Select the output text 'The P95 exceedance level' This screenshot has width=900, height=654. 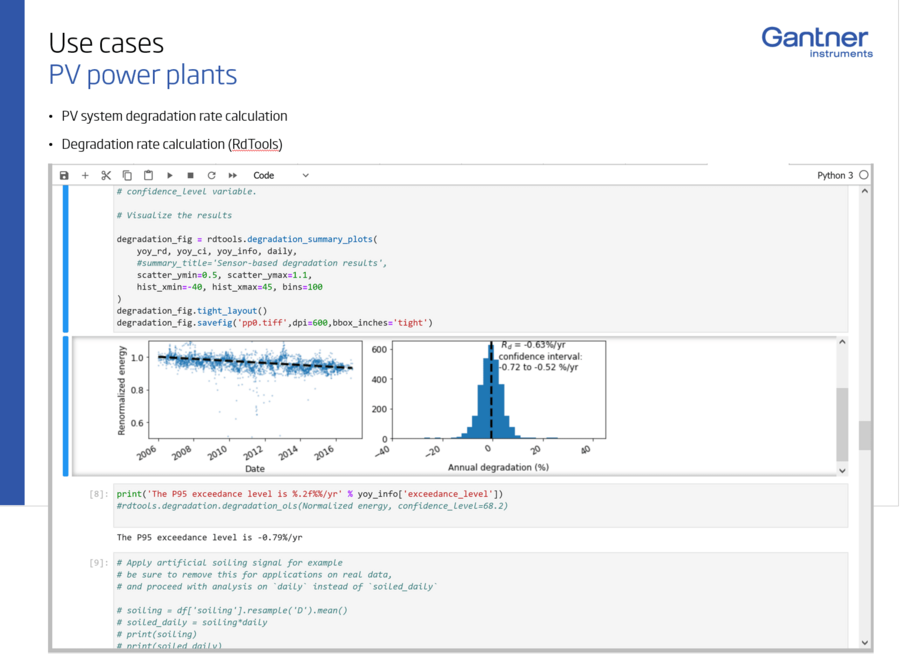[182, 537]
